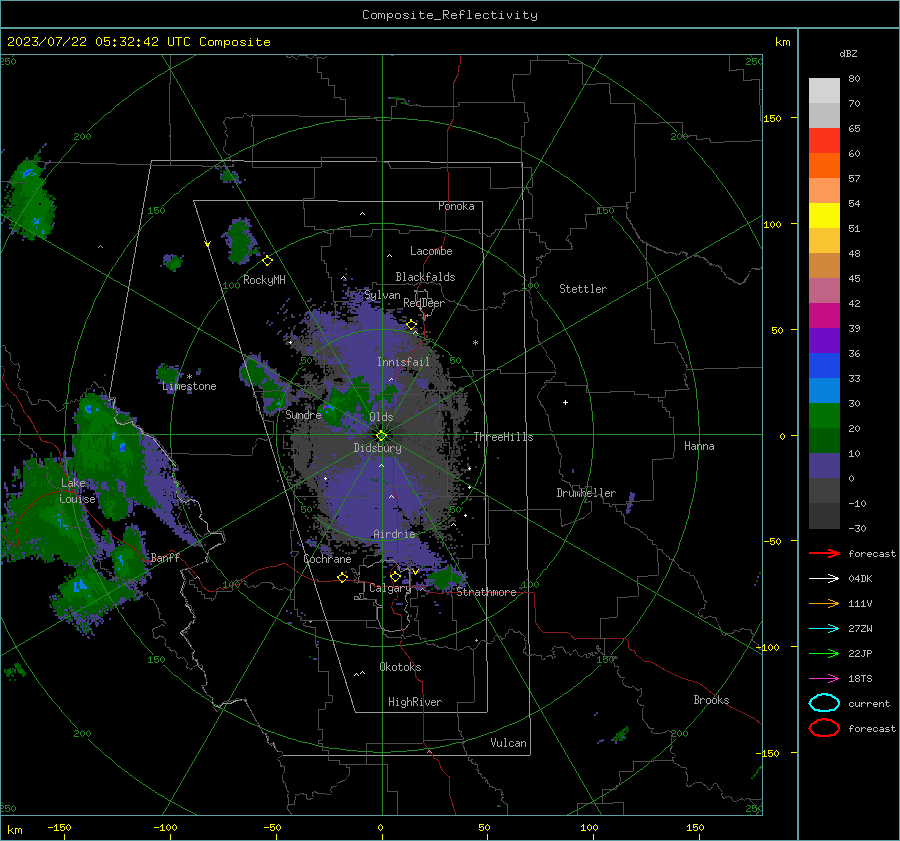Viewport: 900px width, 841px height.
Task: Click the RockyMH location label
Action: (264, 280)
